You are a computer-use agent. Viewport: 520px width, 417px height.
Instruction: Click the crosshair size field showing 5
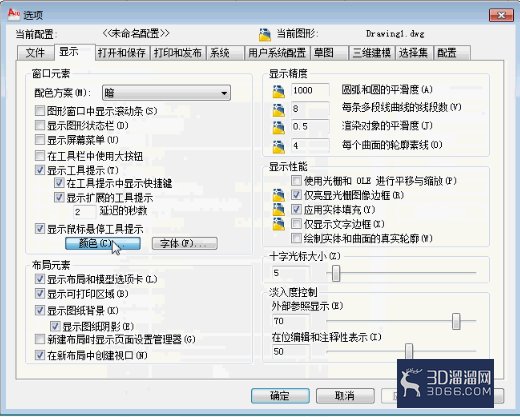coord(290,273)
